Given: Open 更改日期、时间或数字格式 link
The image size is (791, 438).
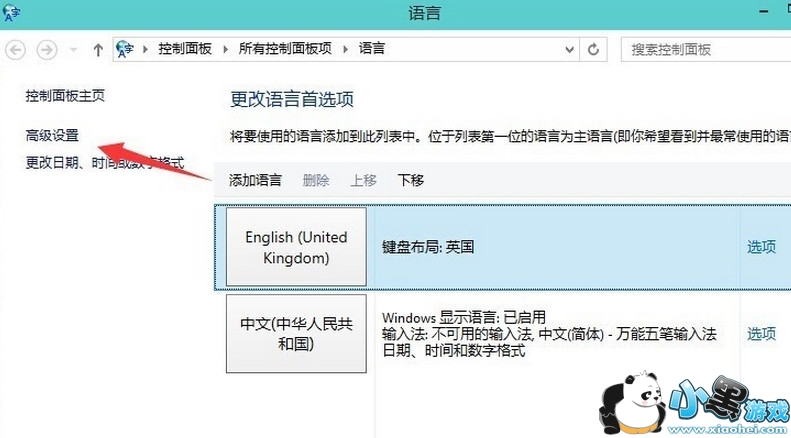Looking at the screenshot, I should click(105, 162).
